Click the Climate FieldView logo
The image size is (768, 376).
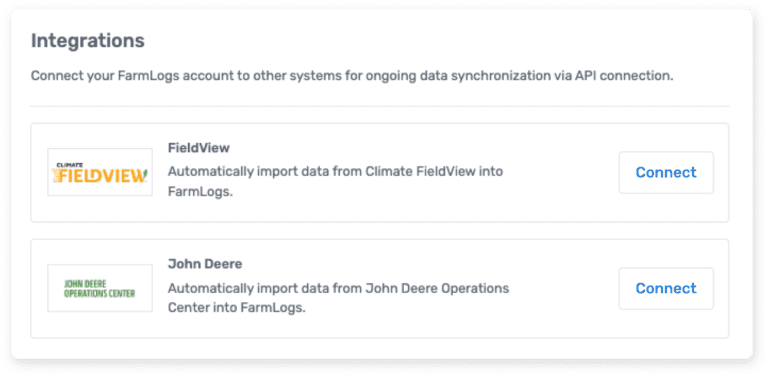pyautogui.click(x=100, y=172)
